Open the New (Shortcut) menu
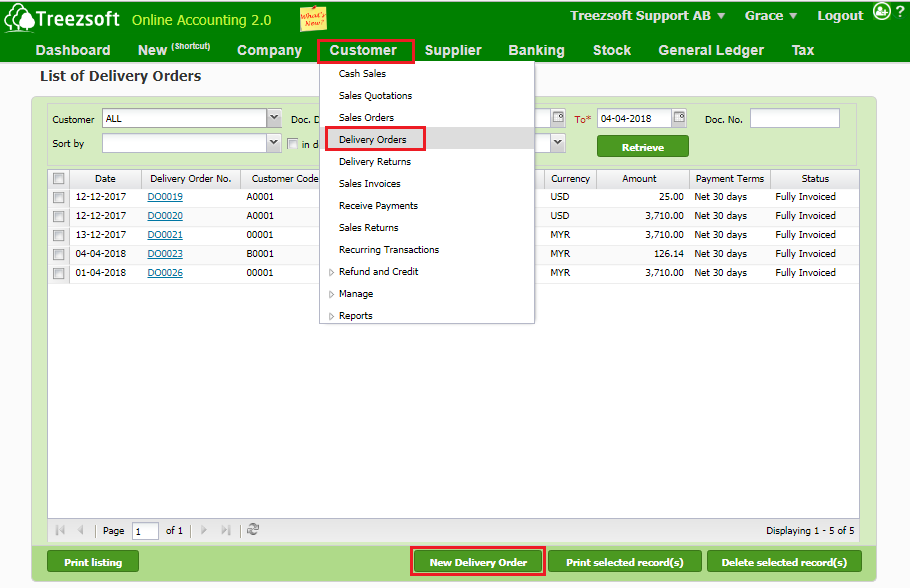 tap(174, 50)
